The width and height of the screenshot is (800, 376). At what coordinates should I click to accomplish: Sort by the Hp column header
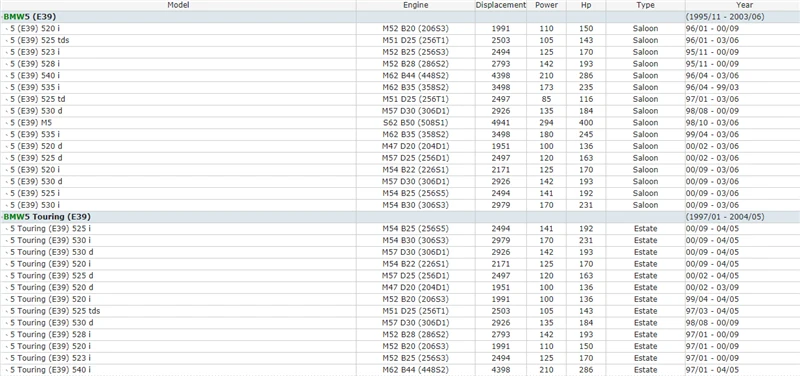[586, 5]
